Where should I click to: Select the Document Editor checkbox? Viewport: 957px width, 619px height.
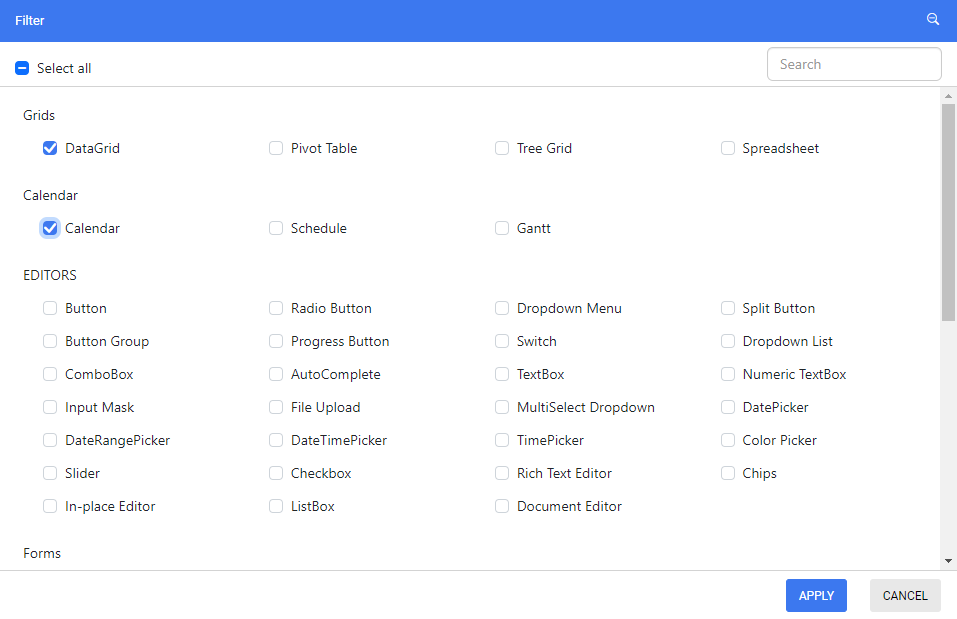[502, 506]
